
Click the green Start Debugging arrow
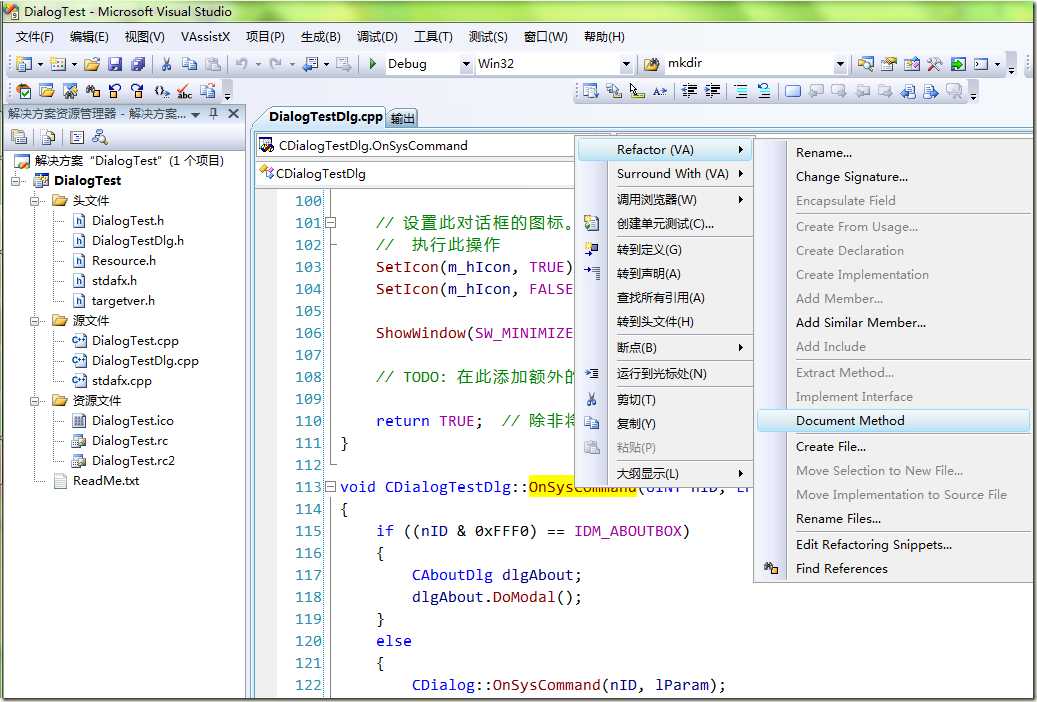click(x=372, y=64)
